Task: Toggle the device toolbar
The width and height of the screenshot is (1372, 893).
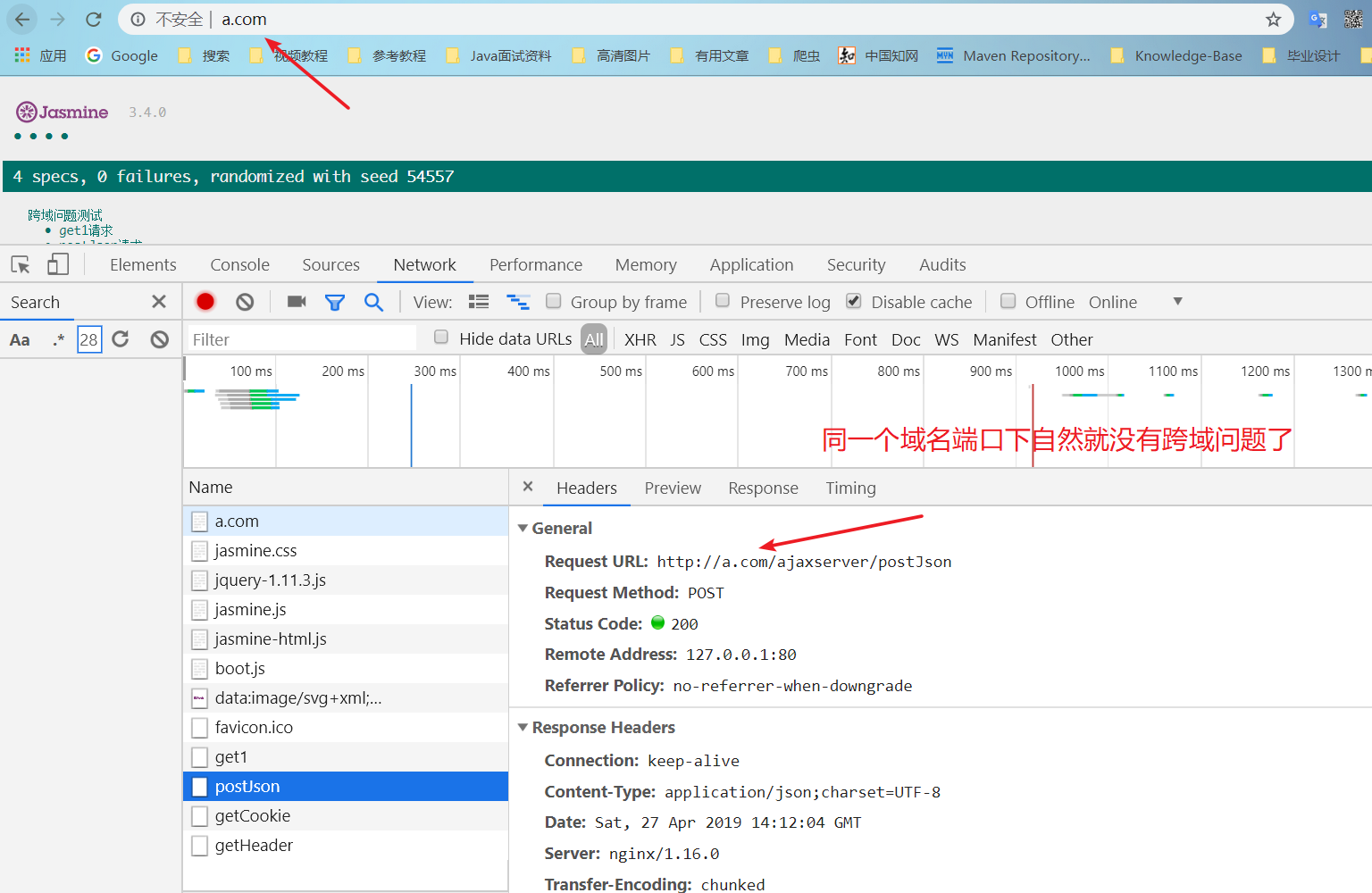Action: click(x=57, y=264)
